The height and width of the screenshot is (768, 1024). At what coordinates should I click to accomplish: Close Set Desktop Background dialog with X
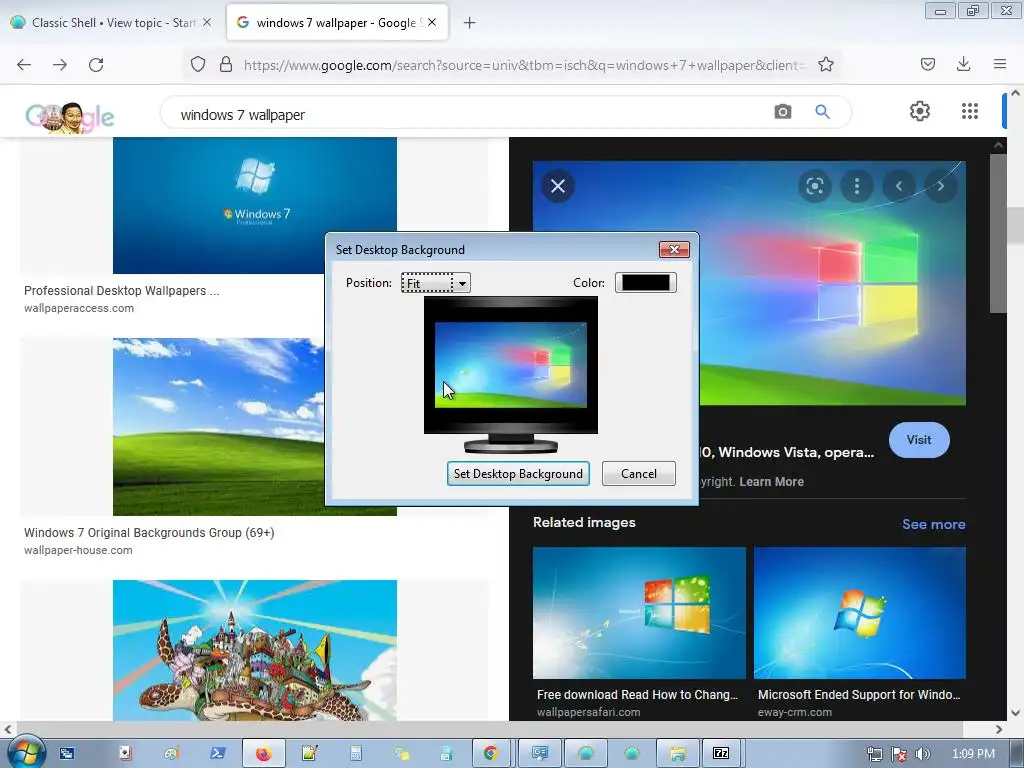pos(674,249)
